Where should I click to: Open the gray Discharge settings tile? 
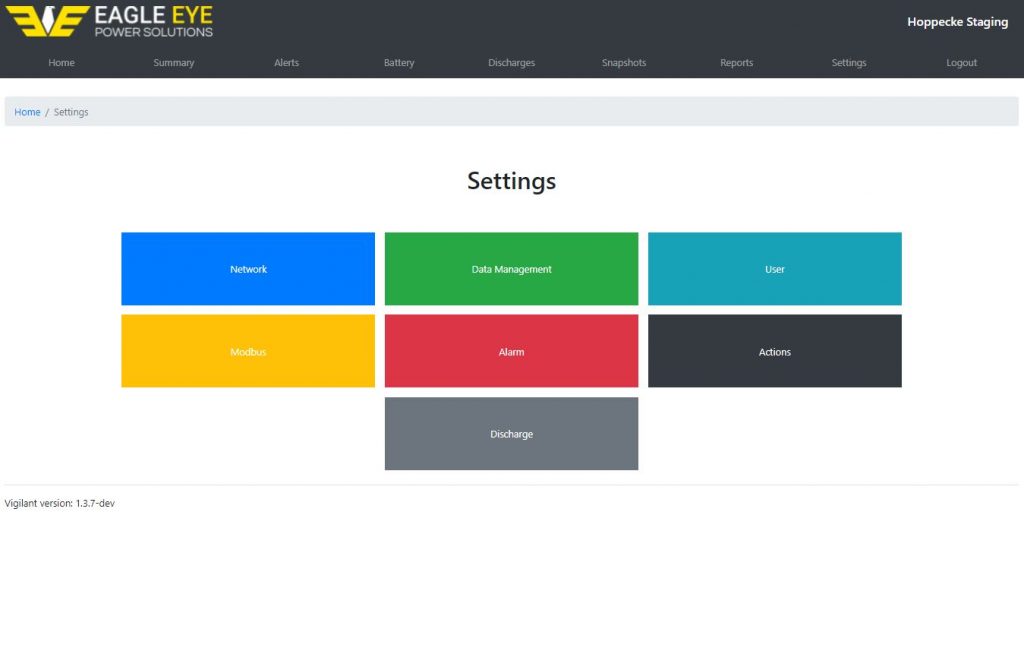pyautogui.click(x=511, y=434)
